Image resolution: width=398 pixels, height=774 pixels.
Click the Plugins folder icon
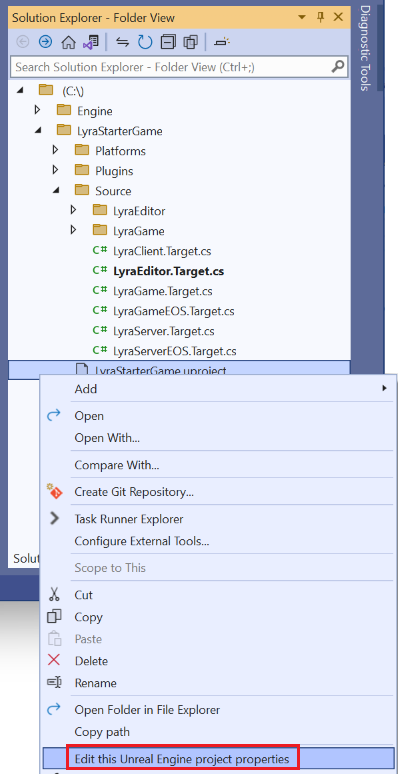82,170
